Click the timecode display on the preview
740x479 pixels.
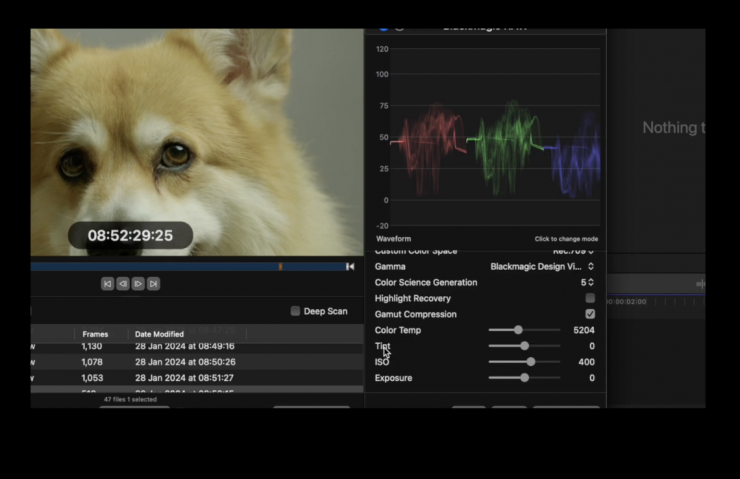pos(130,236)
